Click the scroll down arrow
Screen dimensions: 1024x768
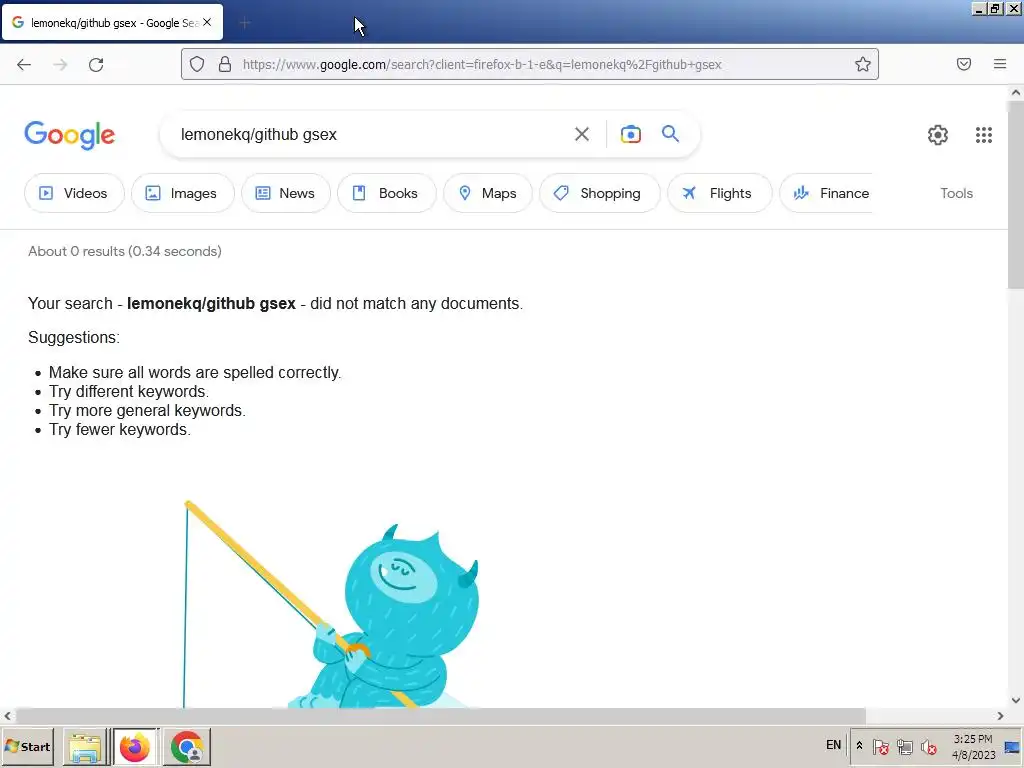coord(1016,700)
